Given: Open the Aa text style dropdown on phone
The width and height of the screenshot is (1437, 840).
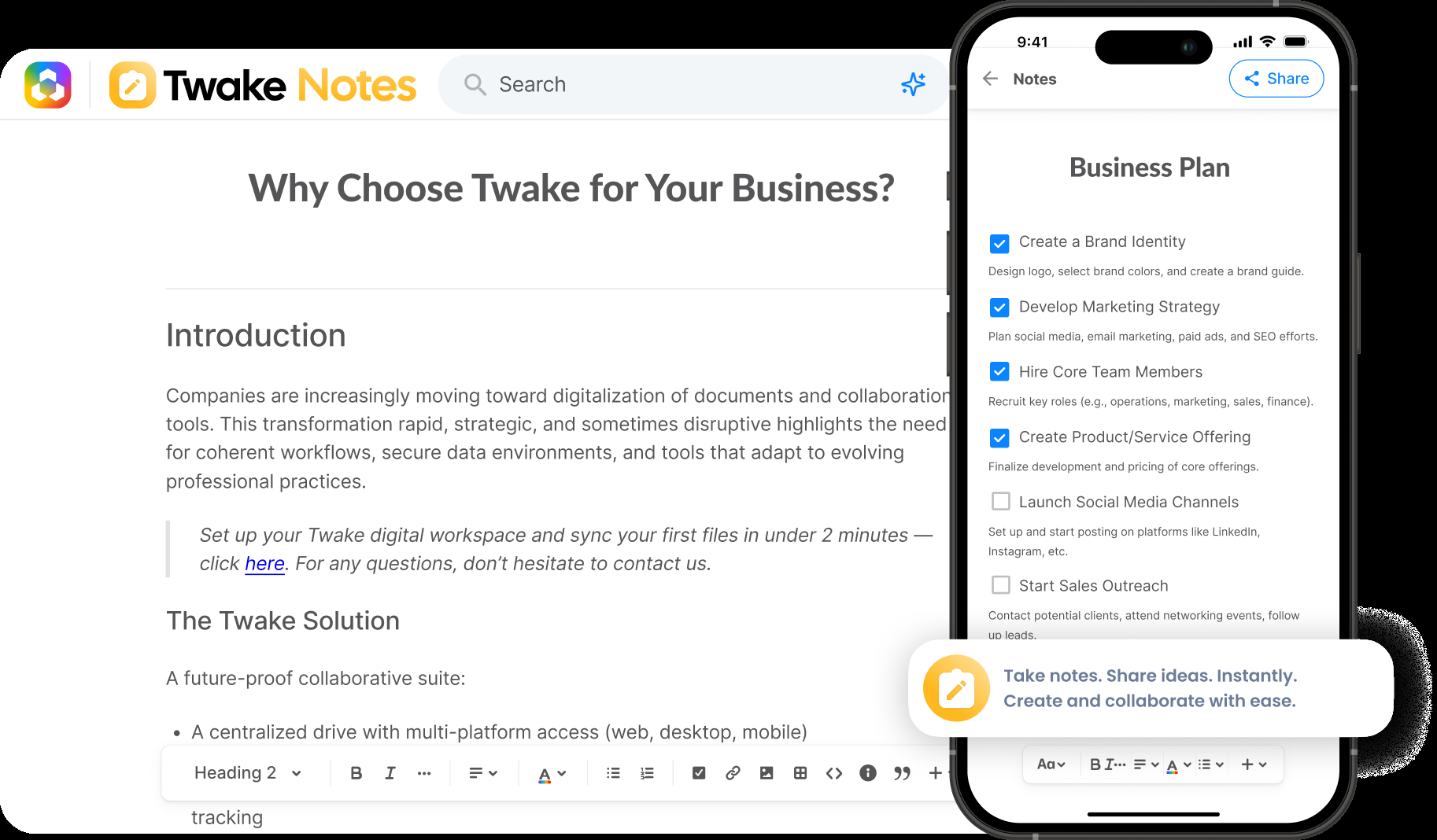Looking at the screenshot, I should click(x=1051, y=764).
